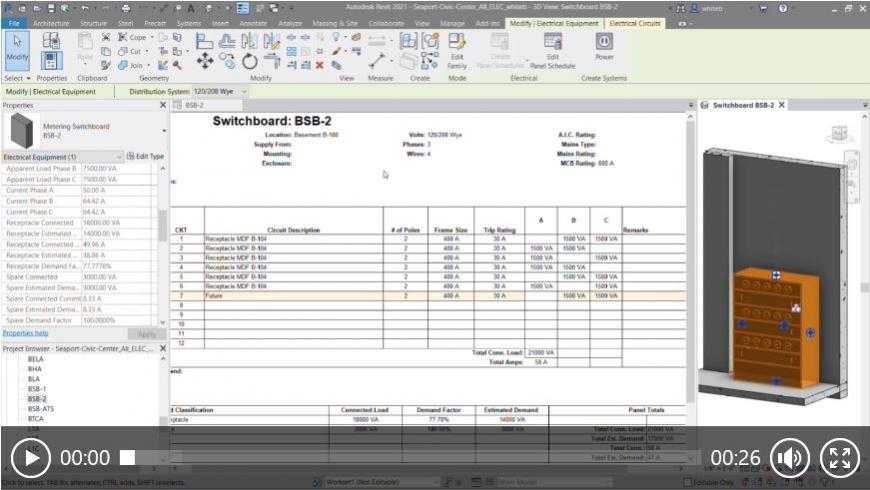The height and width of the screenshot is (490, 870).
Task: Choose the Copy tool in Modify panel
Action: [x=227, y=61]
